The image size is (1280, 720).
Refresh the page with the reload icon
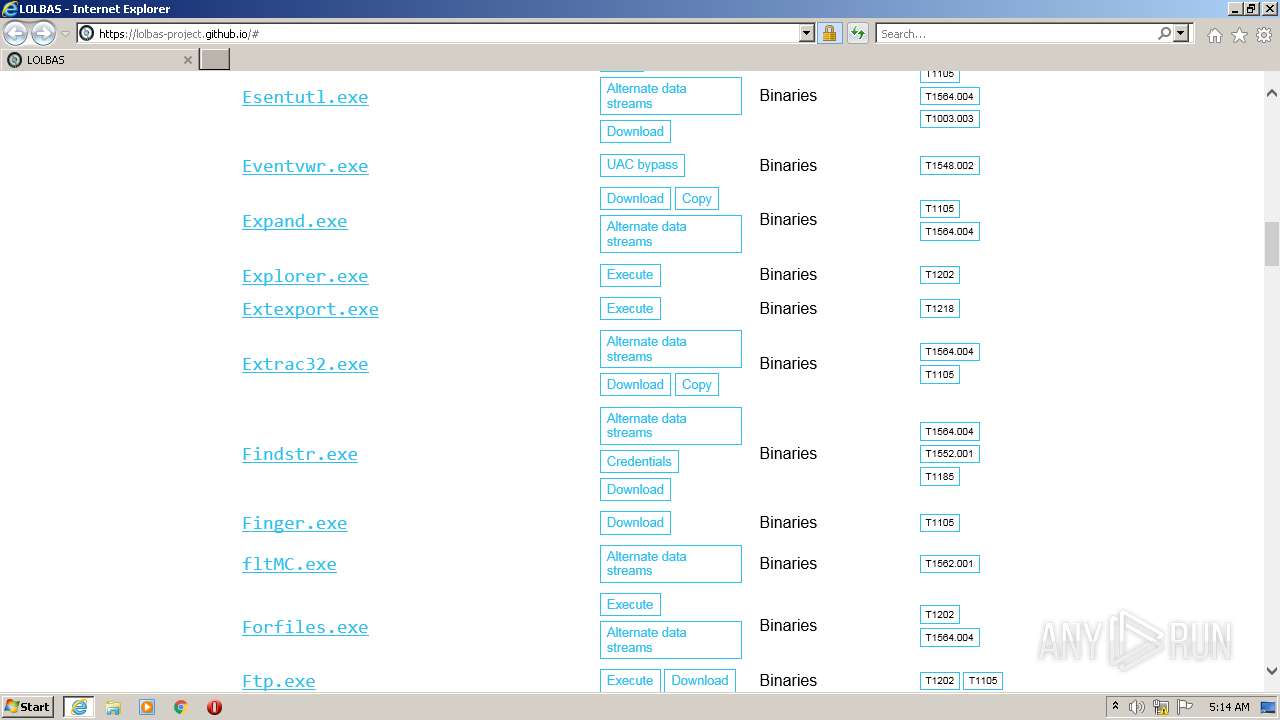click(x=857, y=33)
